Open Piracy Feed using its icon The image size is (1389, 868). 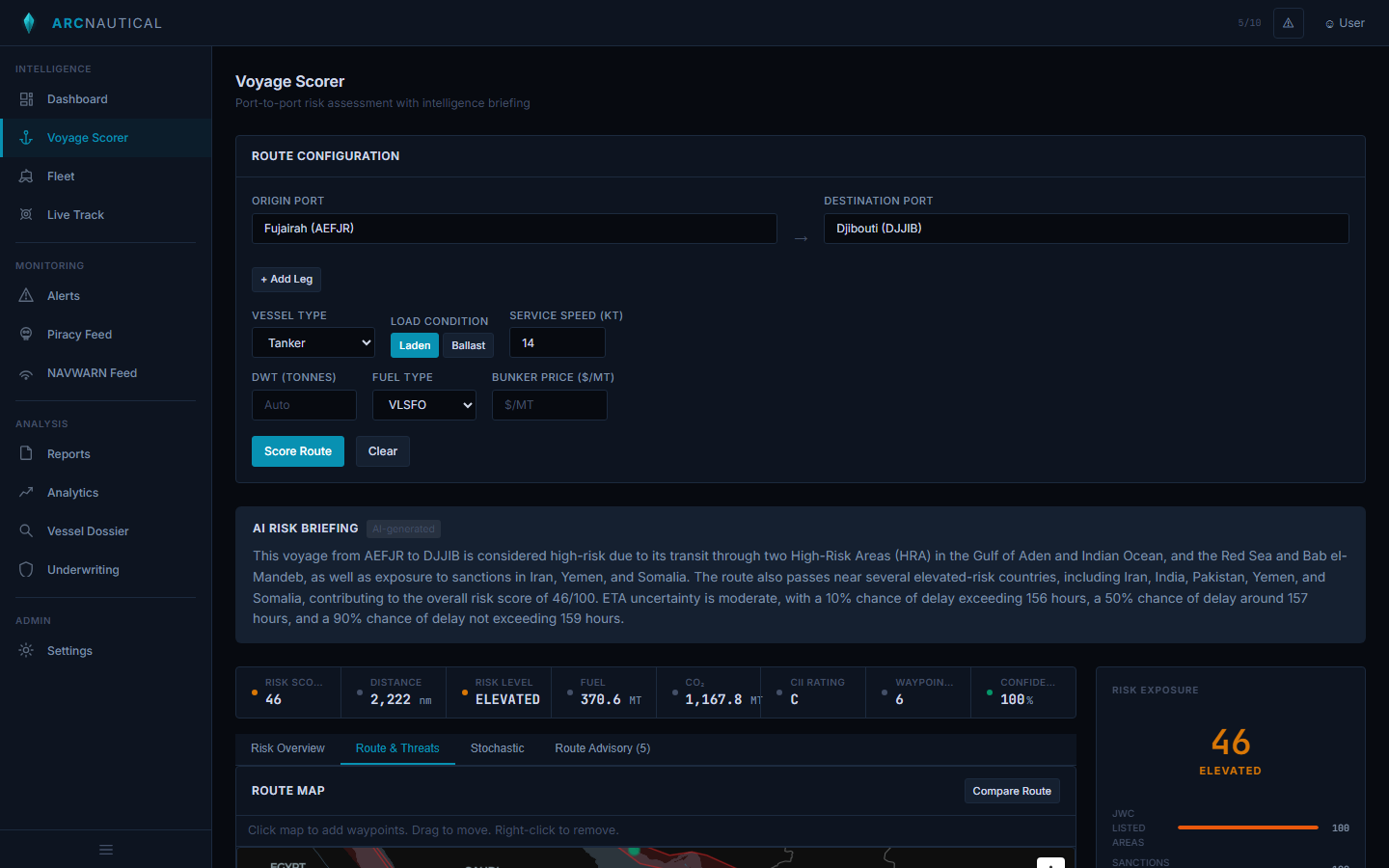[26, 335]
